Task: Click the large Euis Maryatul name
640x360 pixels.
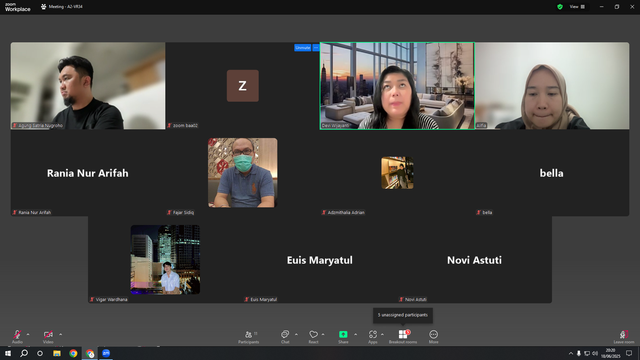Action: point(320,260)
